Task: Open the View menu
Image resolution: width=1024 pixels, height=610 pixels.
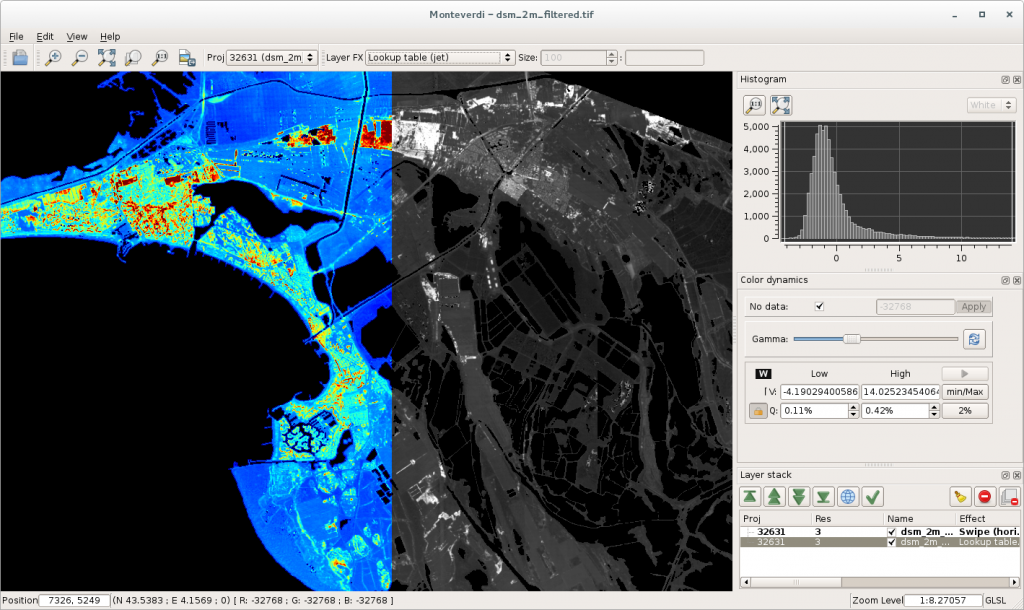Action: click(77, 36)
